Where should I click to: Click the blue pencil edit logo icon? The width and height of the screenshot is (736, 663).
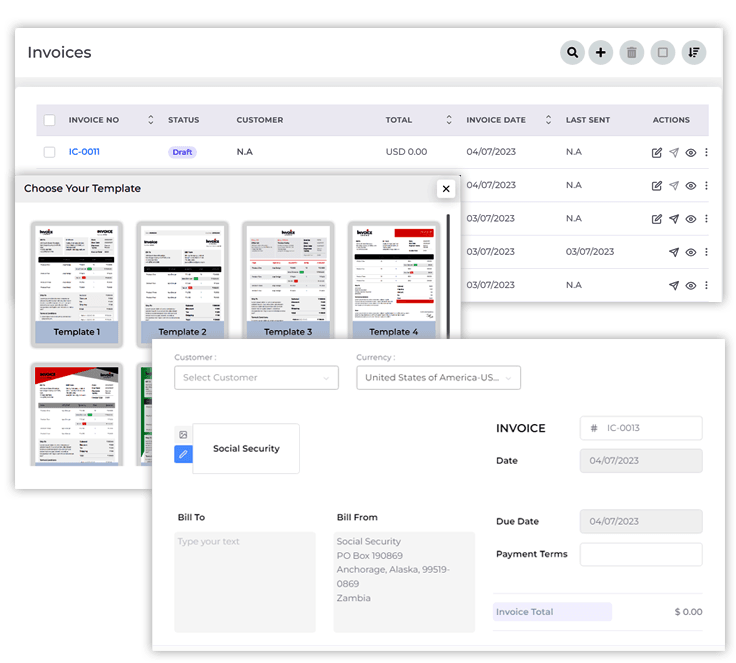pyautogui.click(x=182, y=454)
